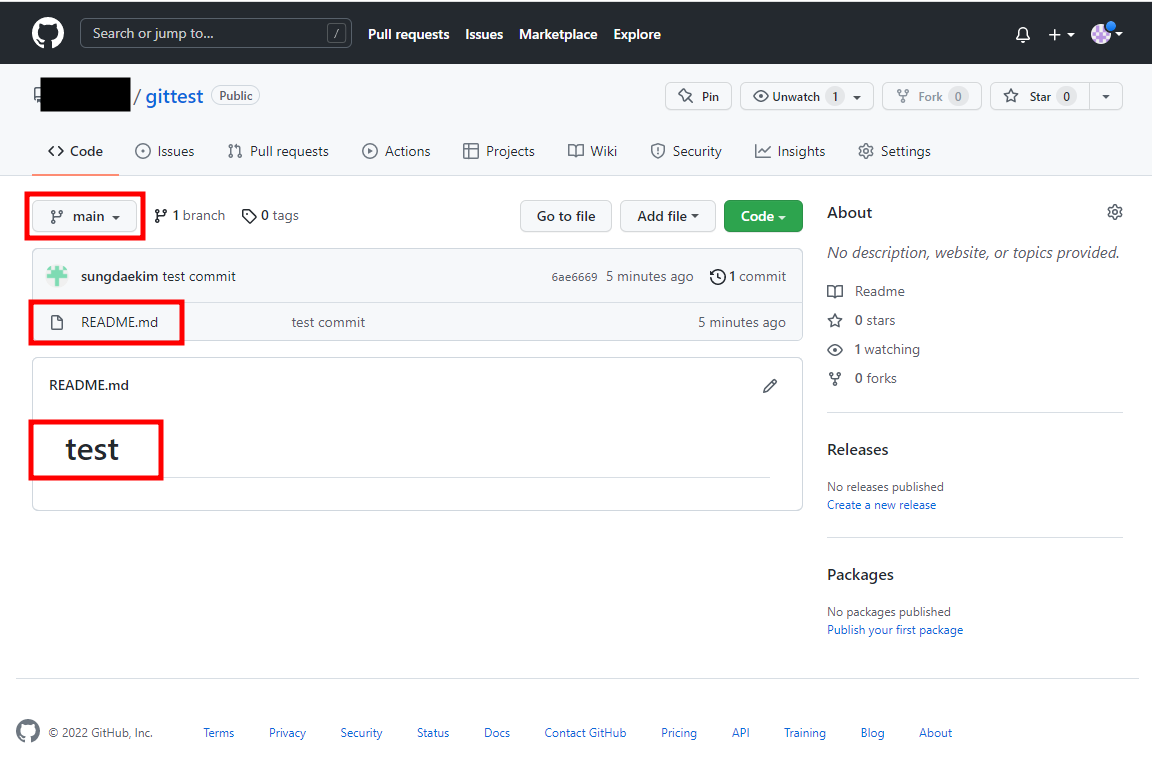
Task: Open sungdaekim author link
Action: click(119, 276)
